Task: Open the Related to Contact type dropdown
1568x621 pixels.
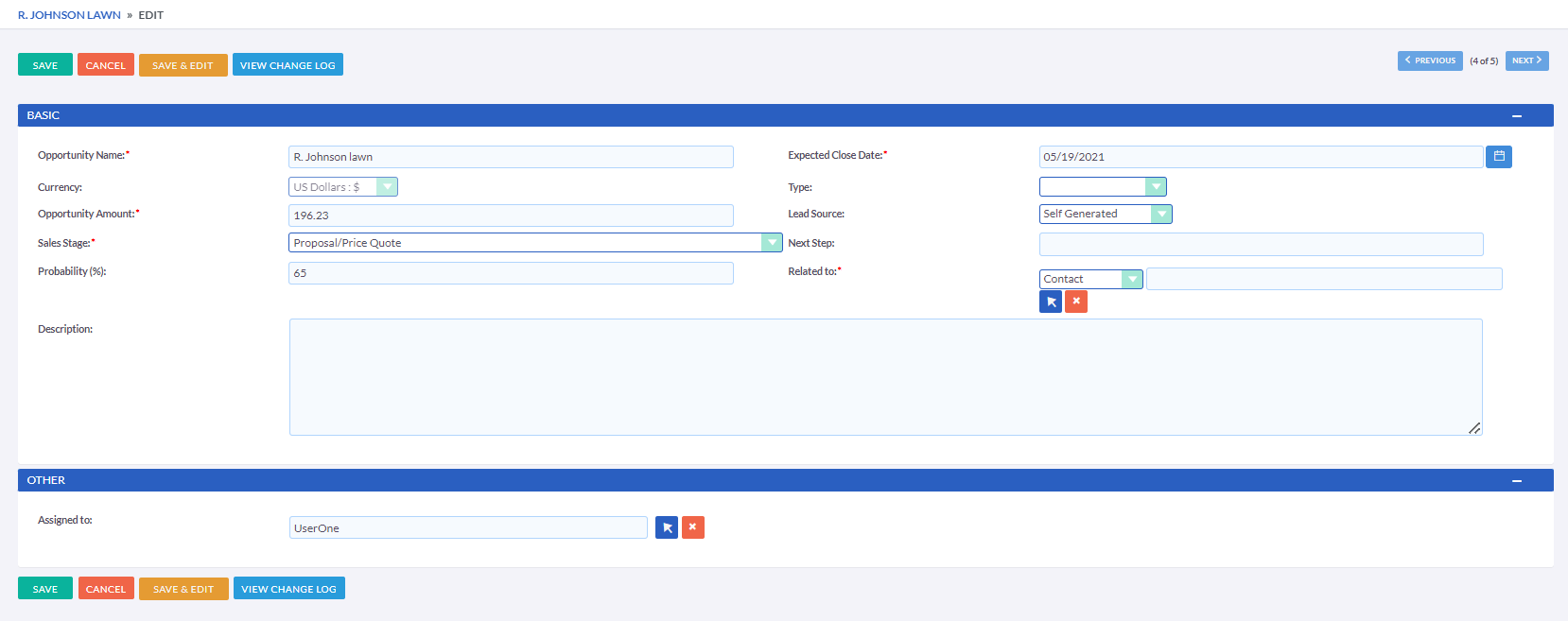Action: click(x=1090, y=279)
